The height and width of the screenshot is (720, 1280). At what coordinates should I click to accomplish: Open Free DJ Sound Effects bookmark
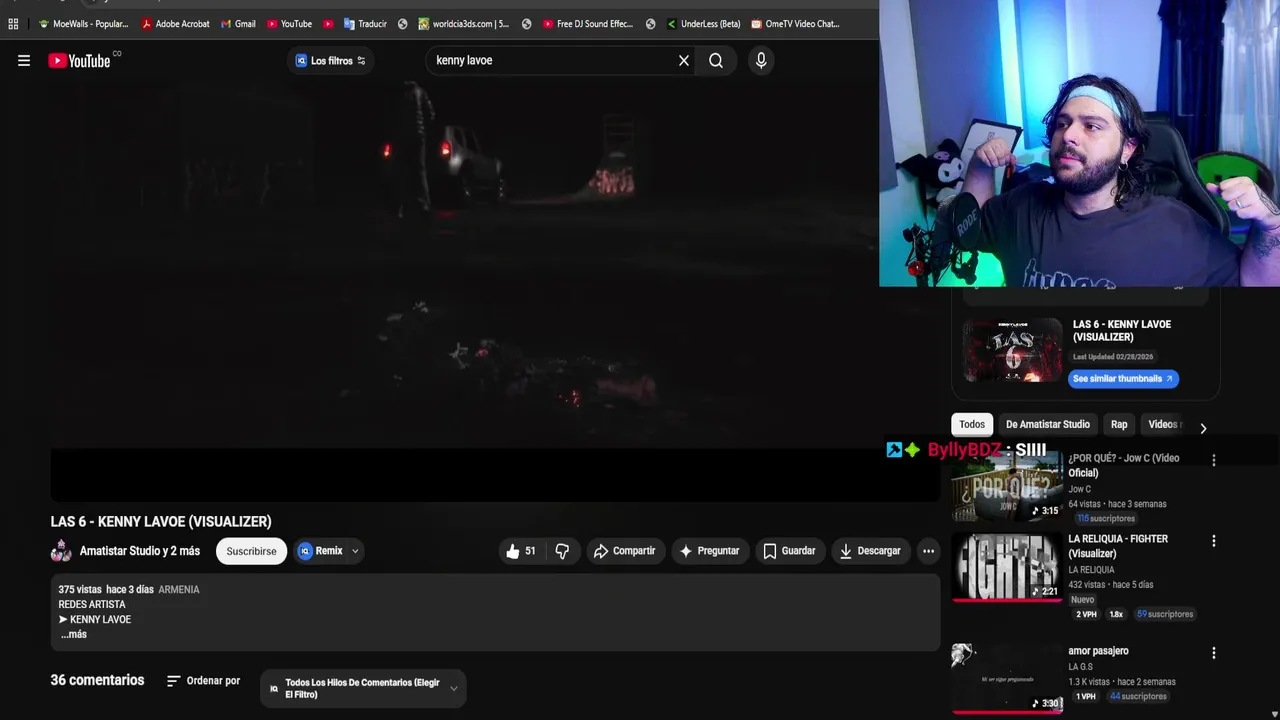[x=588, y=24]
